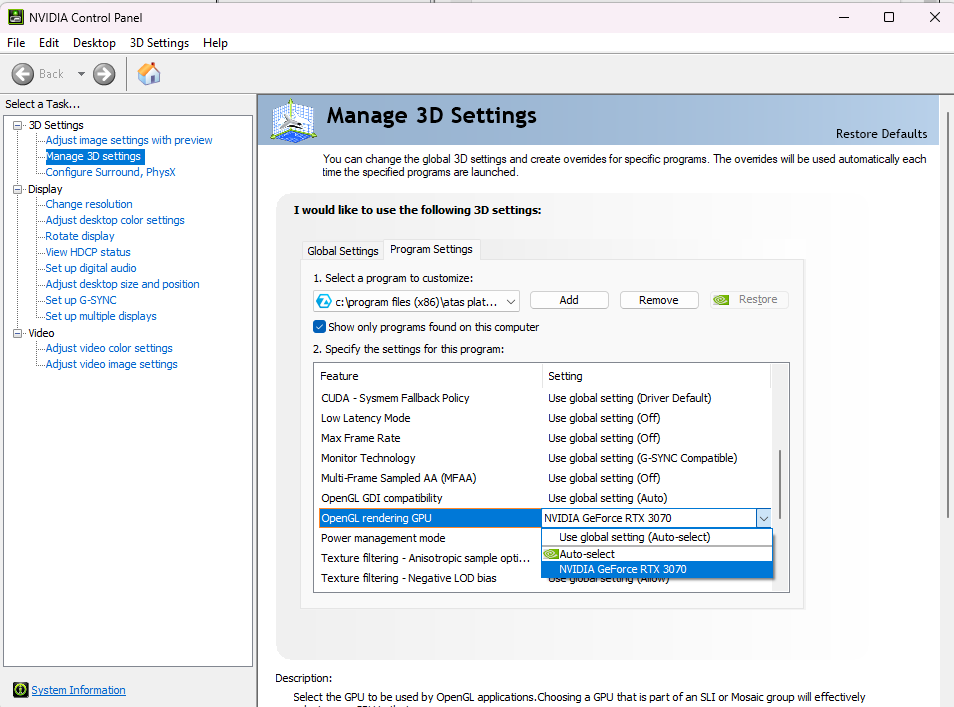Select the Low Latency Mode row
954x707 pixels.
tap(545, 418)
